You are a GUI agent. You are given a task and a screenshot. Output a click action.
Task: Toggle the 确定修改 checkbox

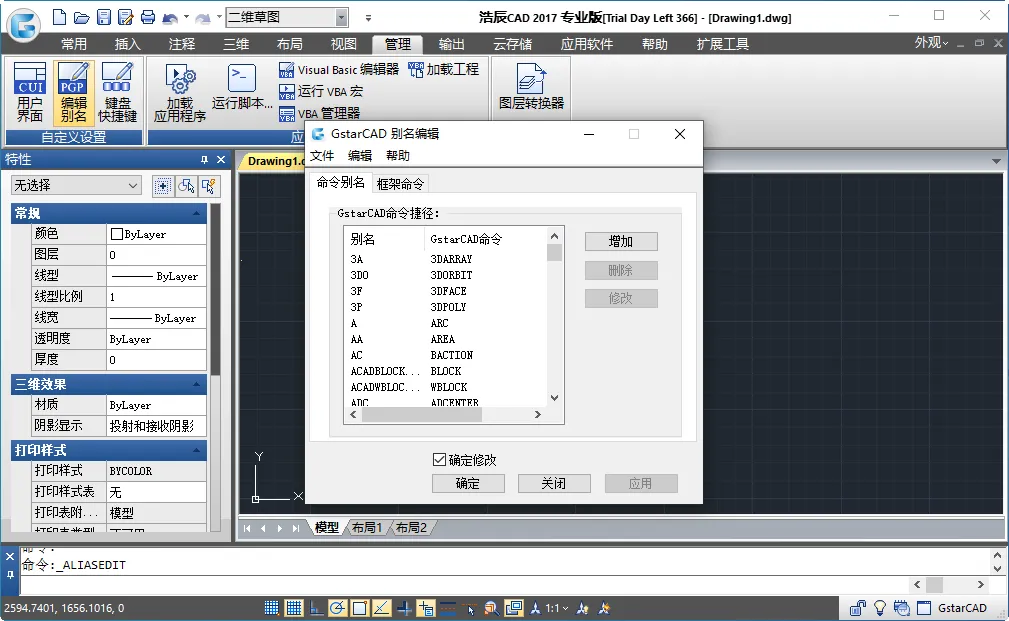439,460
